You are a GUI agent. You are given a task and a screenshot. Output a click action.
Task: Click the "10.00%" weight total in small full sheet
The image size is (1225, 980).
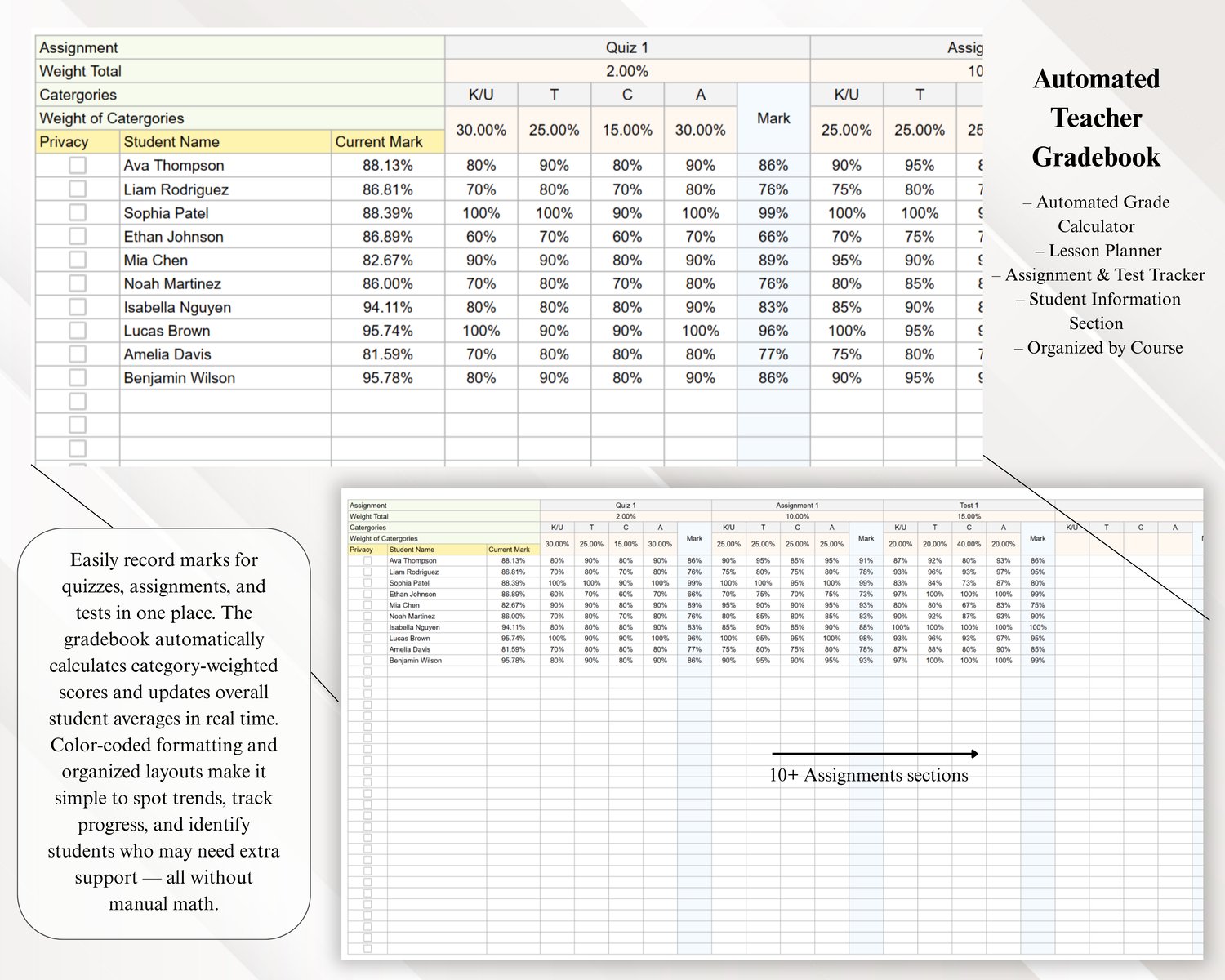(797, 516)
